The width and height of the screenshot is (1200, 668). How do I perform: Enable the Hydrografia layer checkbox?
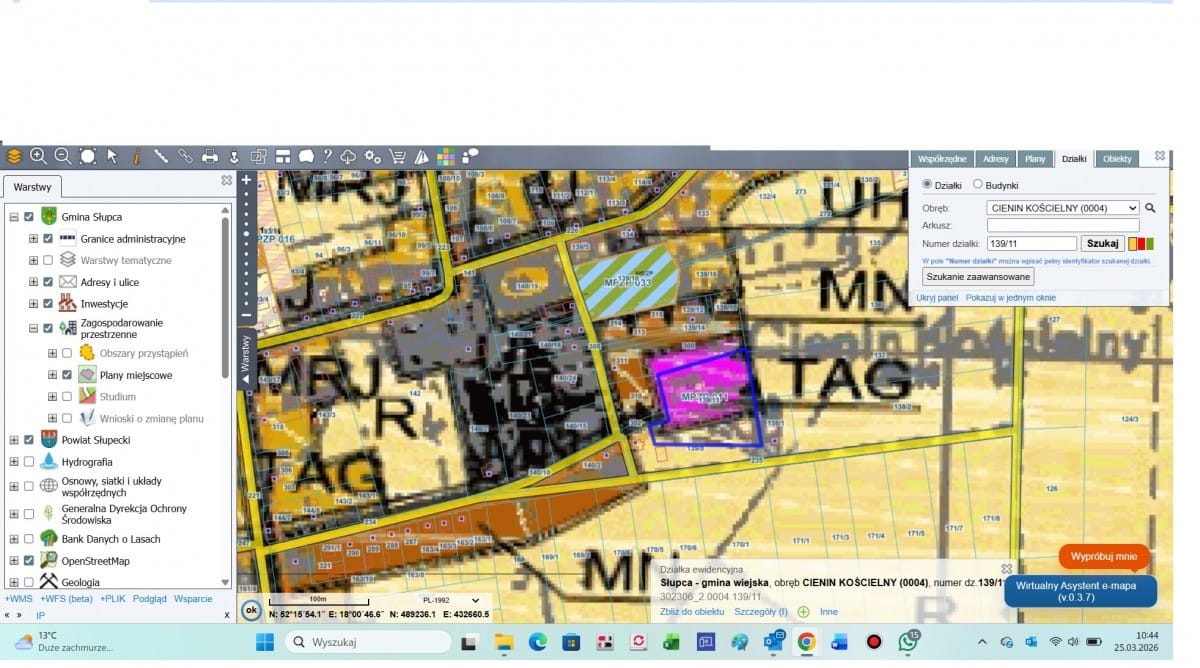[x=29, y=462]
